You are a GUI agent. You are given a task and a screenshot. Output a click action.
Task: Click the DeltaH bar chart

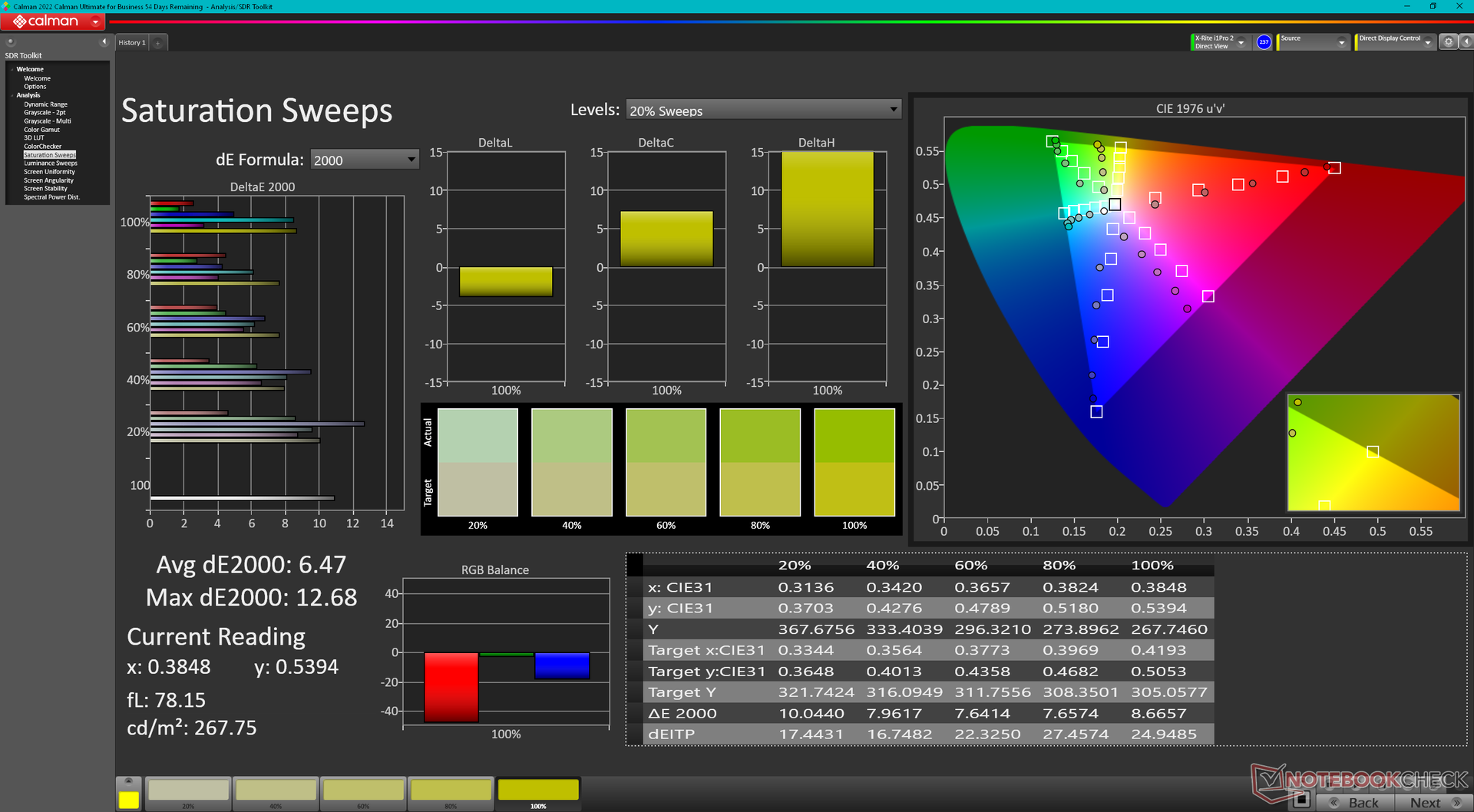click(828, 267)
